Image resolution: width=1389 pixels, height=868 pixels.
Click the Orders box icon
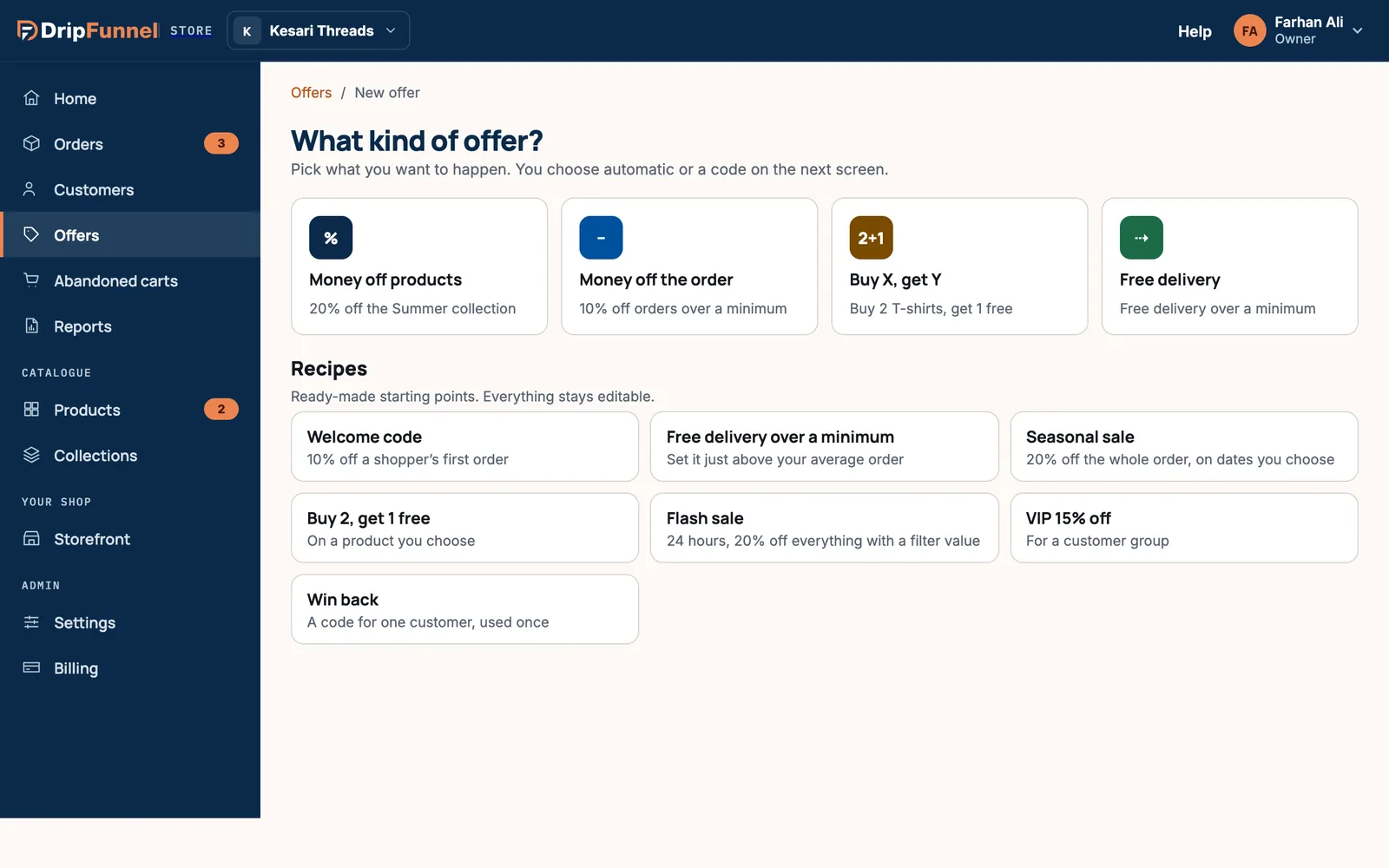(31, 143)
